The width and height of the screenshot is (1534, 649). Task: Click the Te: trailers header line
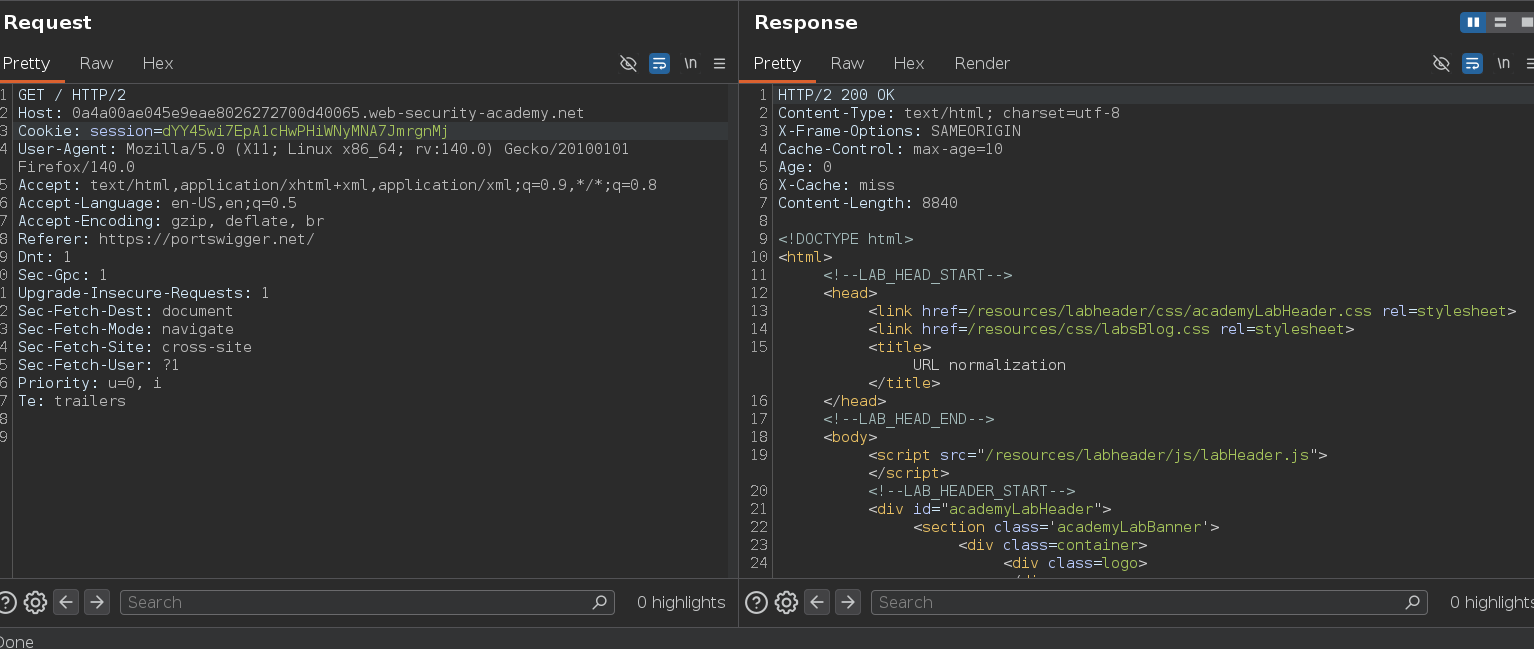point(72,401)
